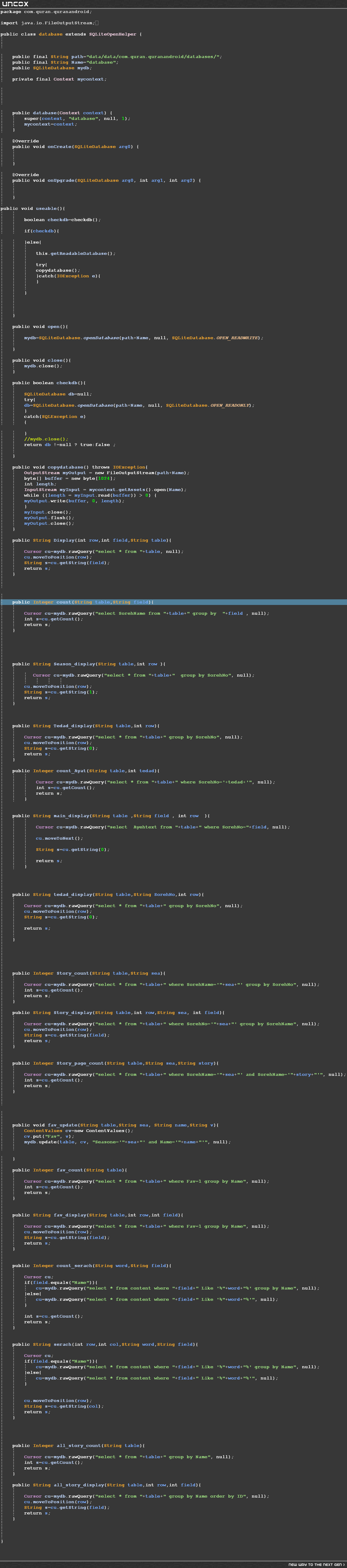Click the 'int length;' line
This screenshot has height=1568, width=347.
pyautogui.click(x=40, y=484)
